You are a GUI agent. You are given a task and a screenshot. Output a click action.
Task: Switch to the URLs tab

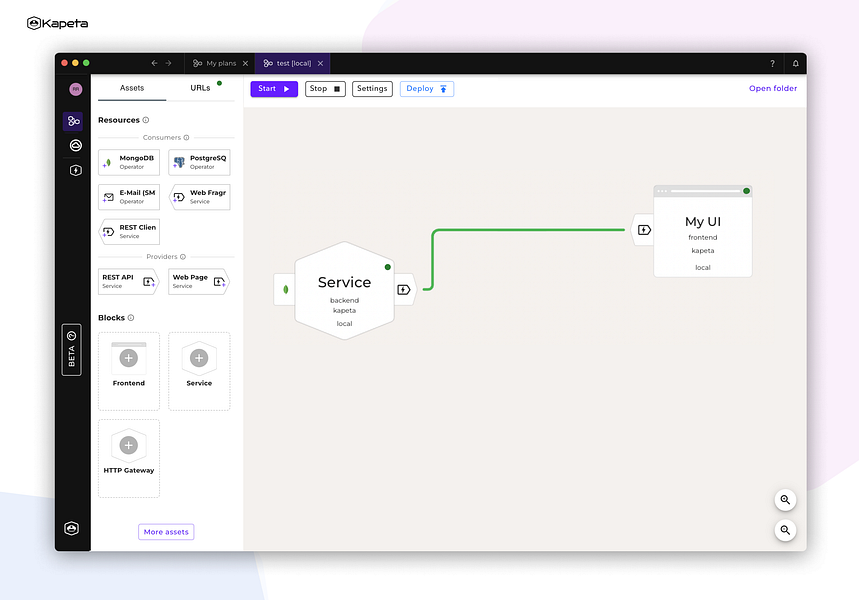tap(200, 88)
